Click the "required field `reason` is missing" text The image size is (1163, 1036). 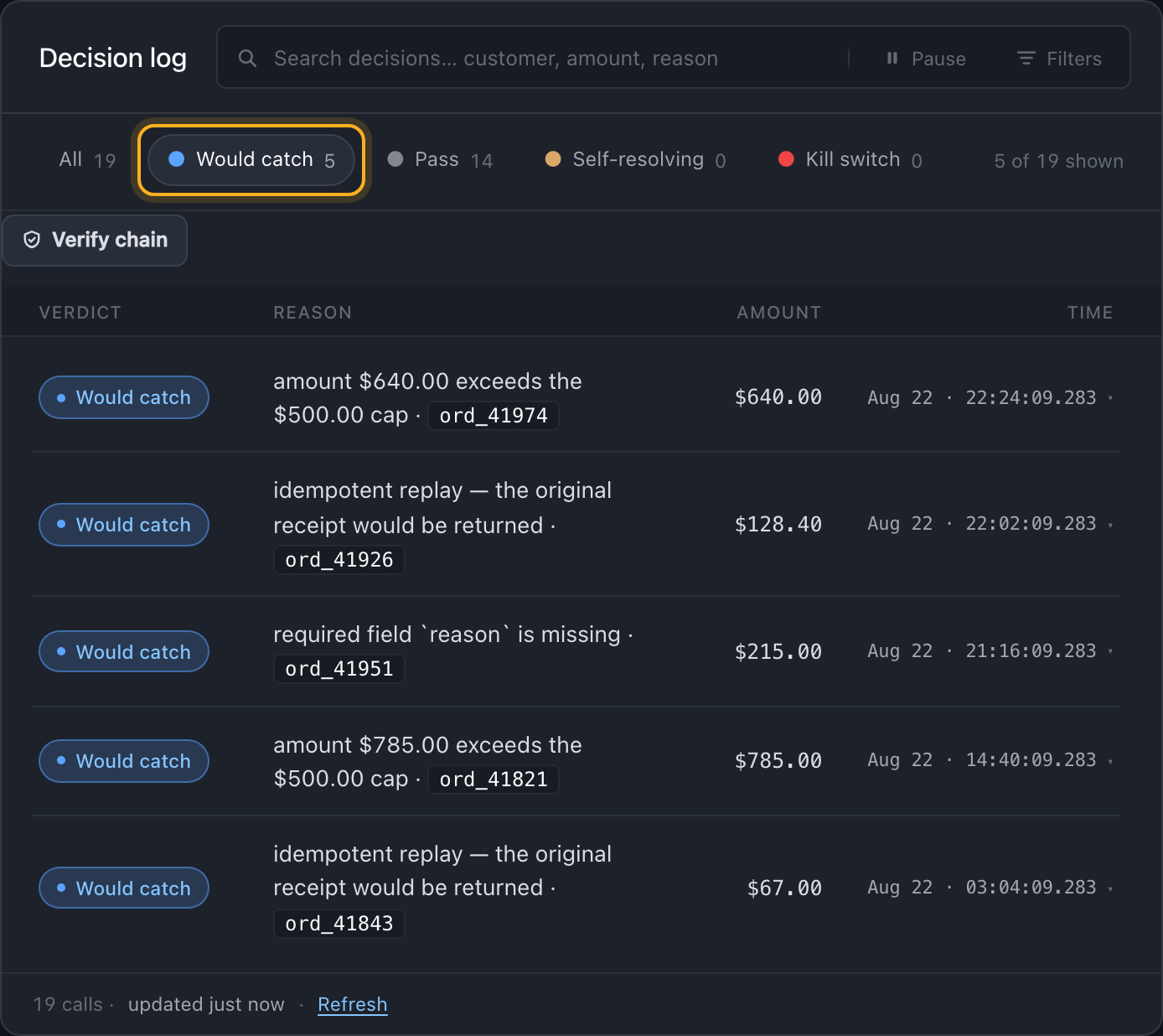(x=447, y=635)
